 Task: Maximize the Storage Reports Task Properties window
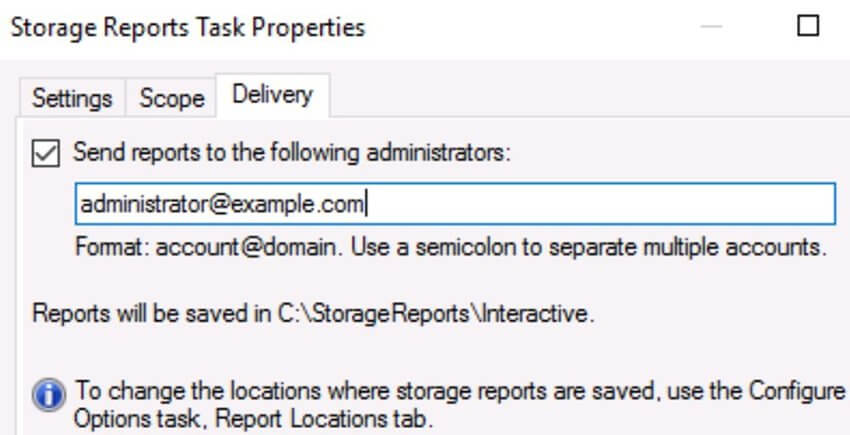pyautogui.click(x=808, y=25)
